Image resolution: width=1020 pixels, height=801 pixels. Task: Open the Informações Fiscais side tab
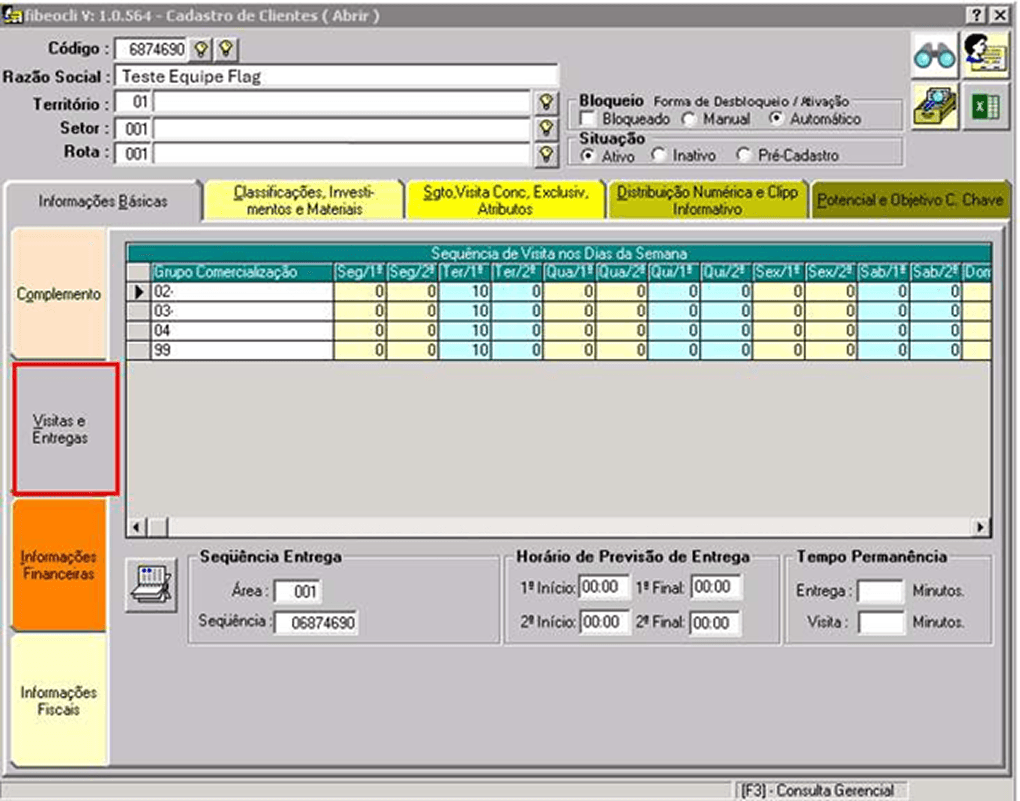(59, 700)
